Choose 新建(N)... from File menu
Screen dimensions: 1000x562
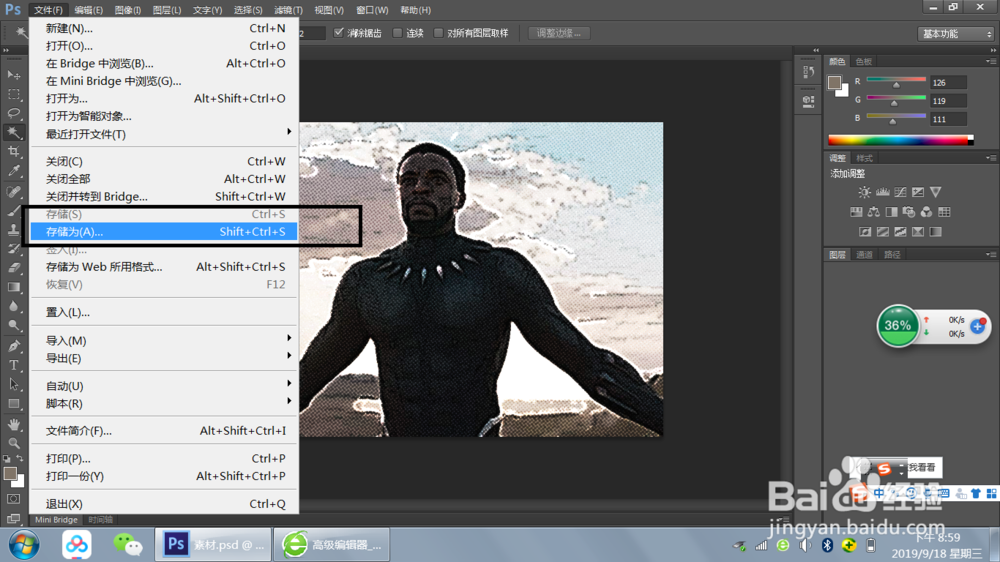point(165,28)
